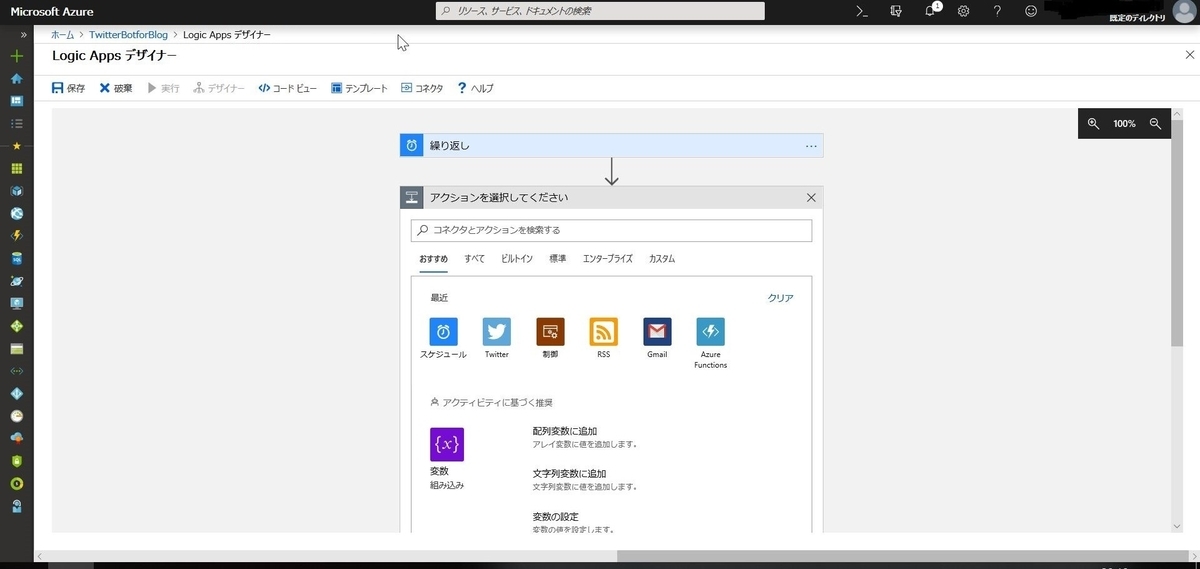Open the All resources grid icon in sidebar

tap(16, 169)
